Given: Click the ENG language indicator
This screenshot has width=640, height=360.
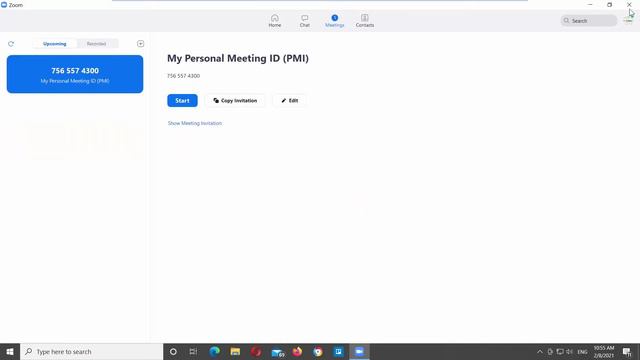Looking at the screenshot, I should (582, 352).
